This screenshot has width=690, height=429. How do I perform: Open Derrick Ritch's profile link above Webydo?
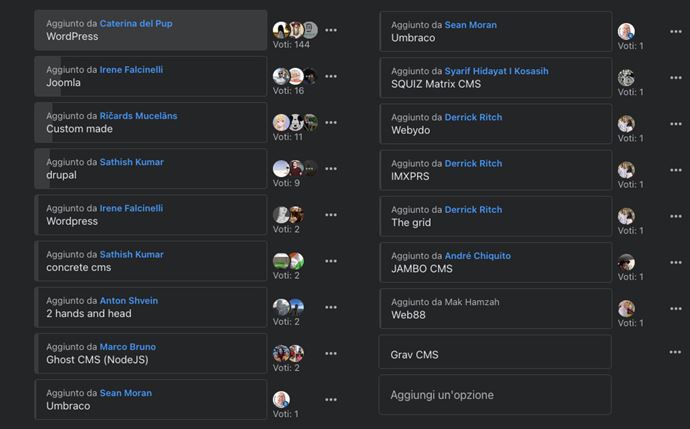473,117
